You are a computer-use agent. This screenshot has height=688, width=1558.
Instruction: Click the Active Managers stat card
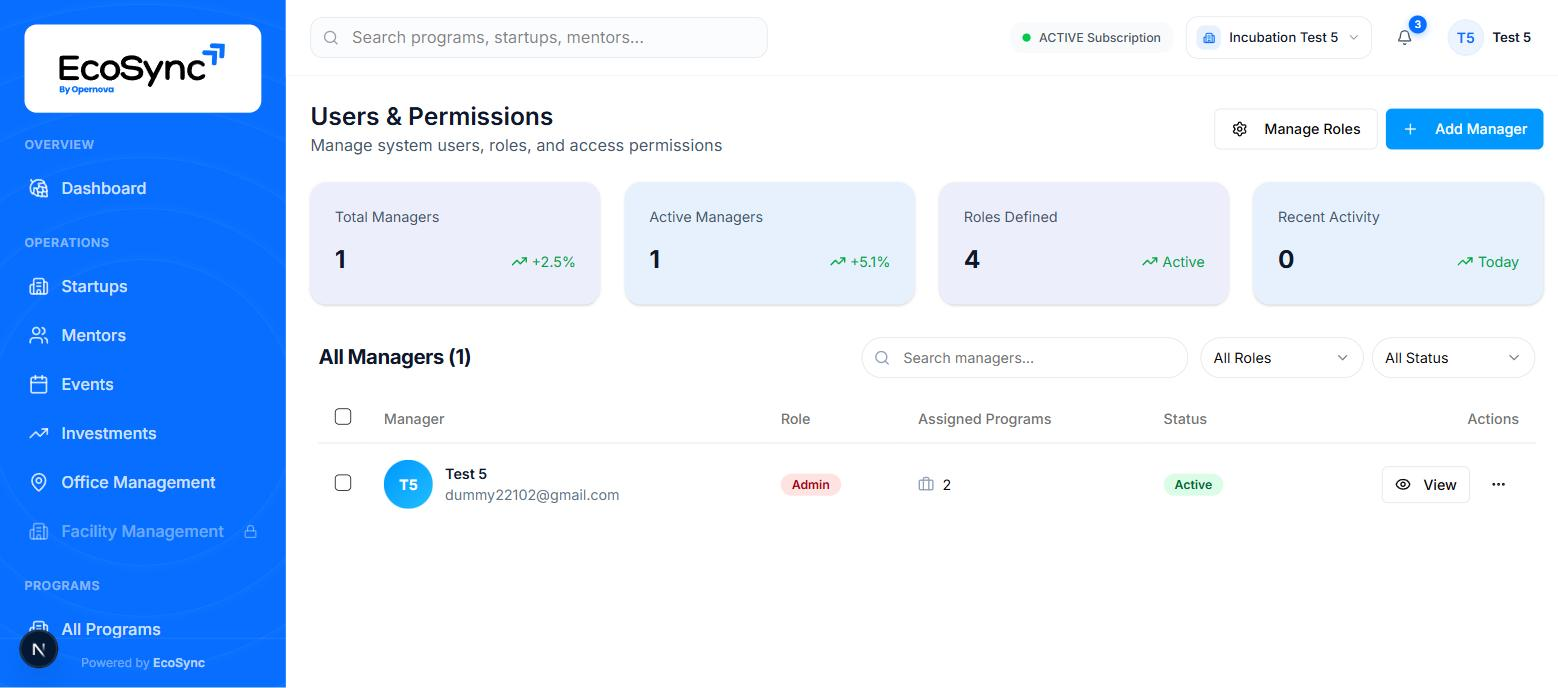[769, 243]
